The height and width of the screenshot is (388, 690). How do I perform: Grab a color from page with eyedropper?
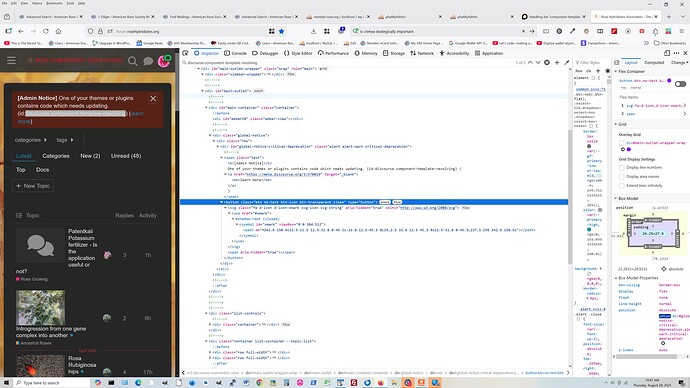tap(567, 62)
